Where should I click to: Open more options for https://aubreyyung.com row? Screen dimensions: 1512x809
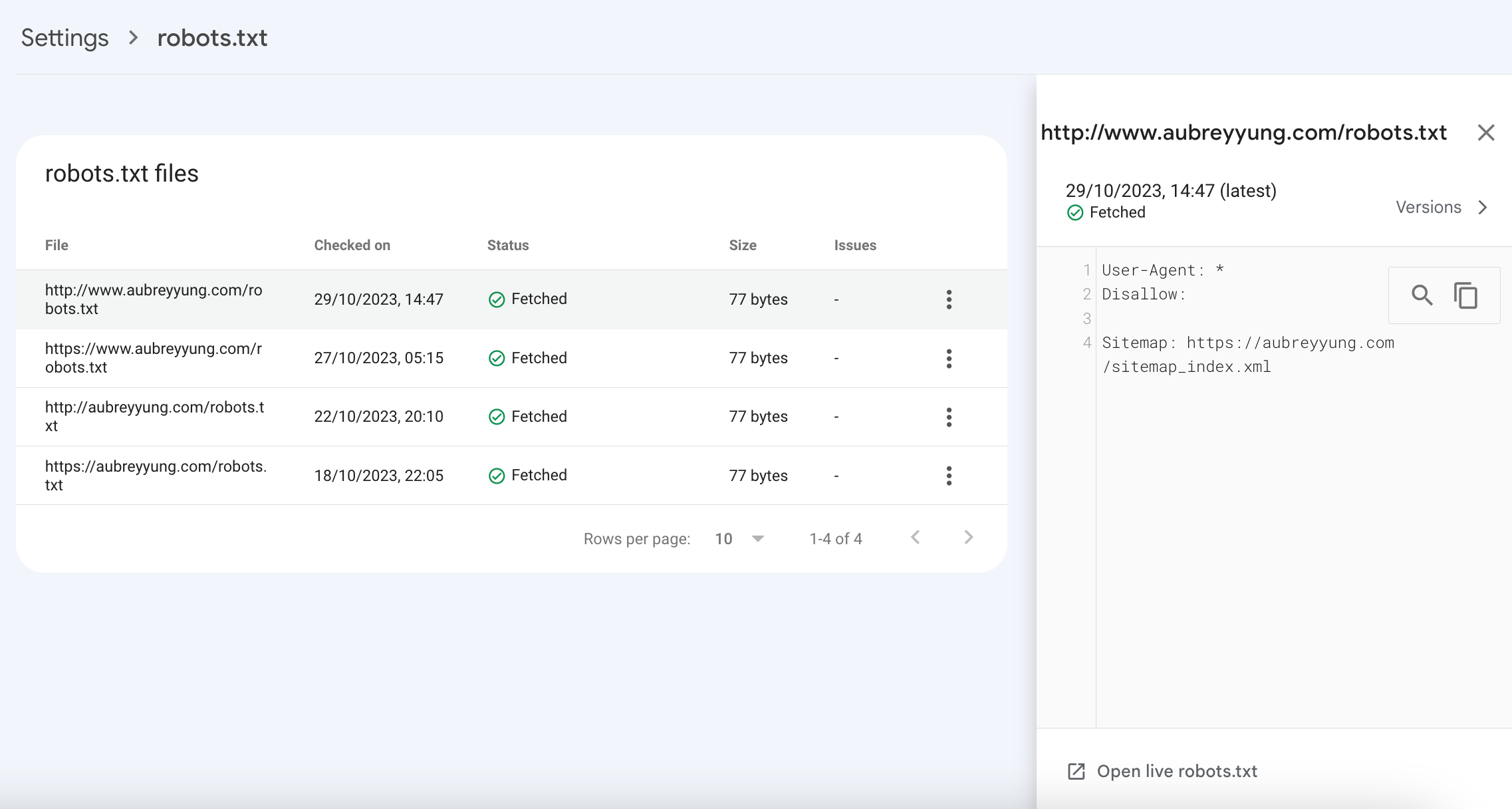click(x=949, y=476)
